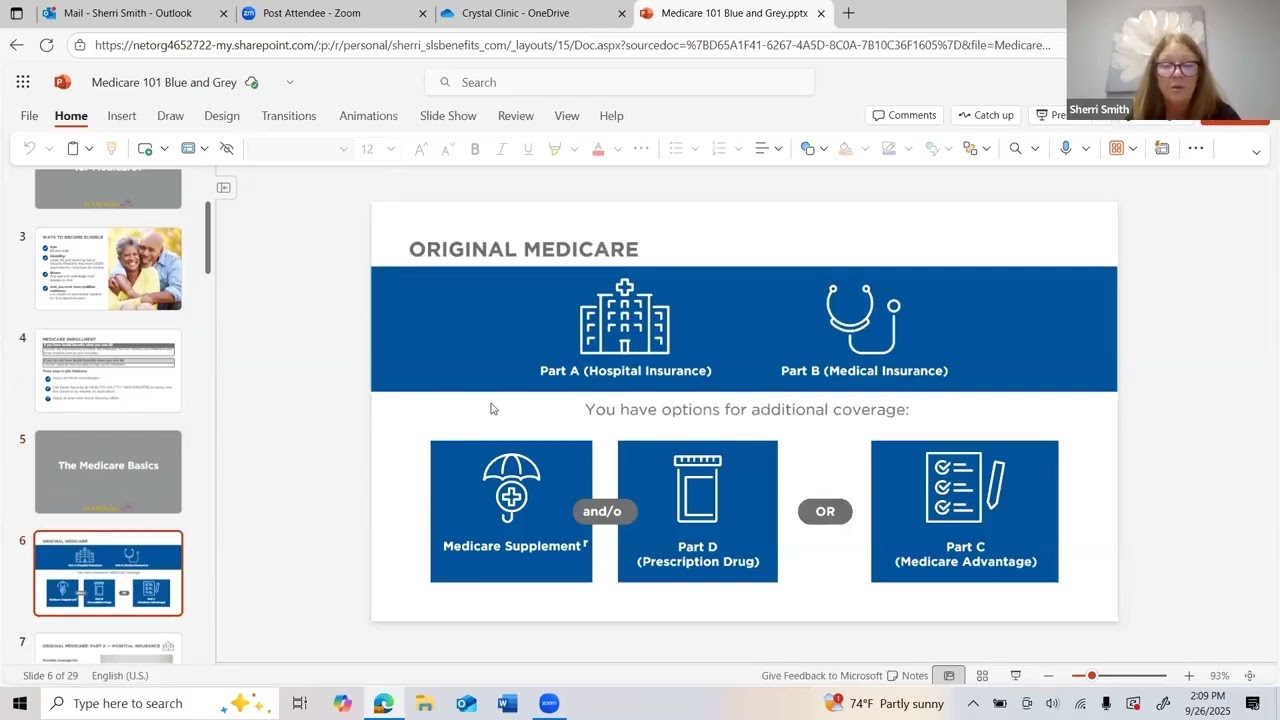Open the app launcher waffle icon

[x=22, y=82]
